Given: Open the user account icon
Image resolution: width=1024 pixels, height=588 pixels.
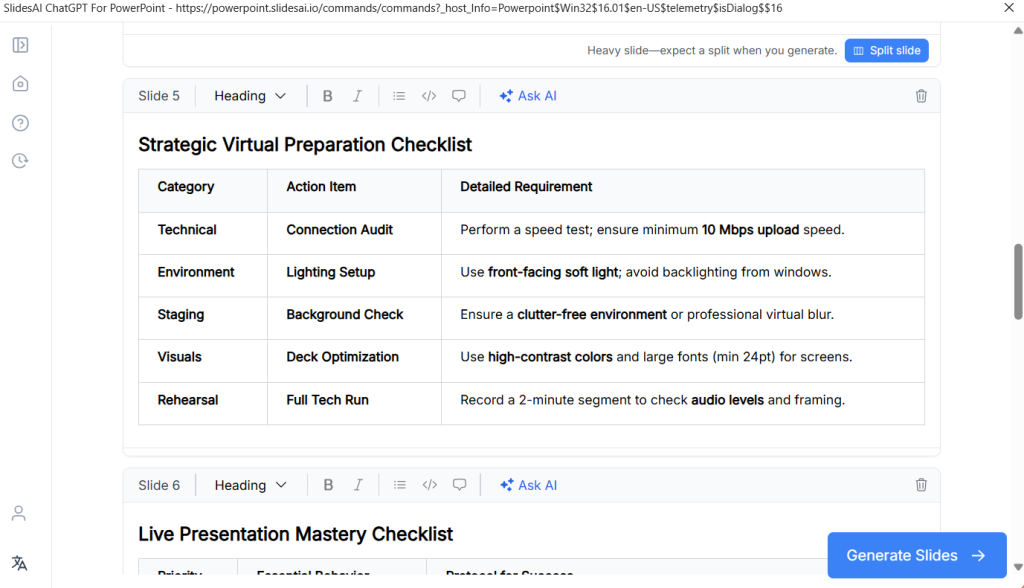Looking at the screenshot, I should point(19,513).
